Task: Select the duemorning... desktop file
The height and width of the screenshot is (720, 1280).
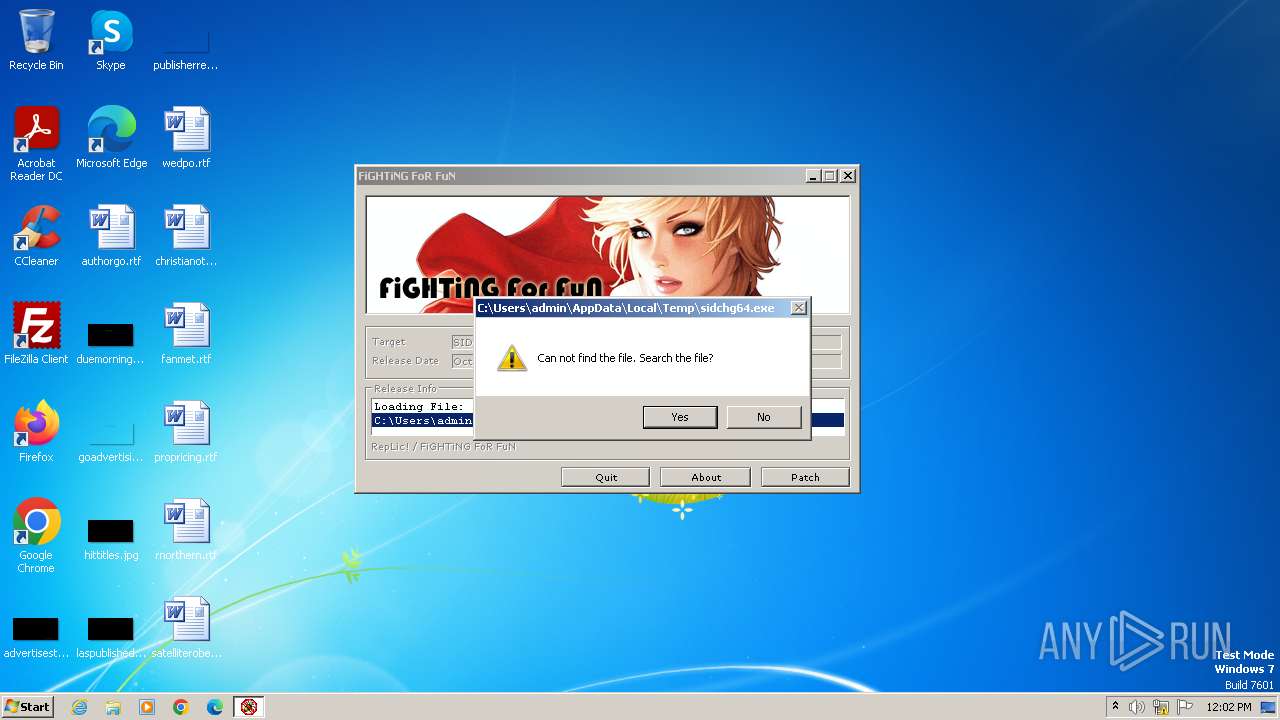Action: [111, 343]
